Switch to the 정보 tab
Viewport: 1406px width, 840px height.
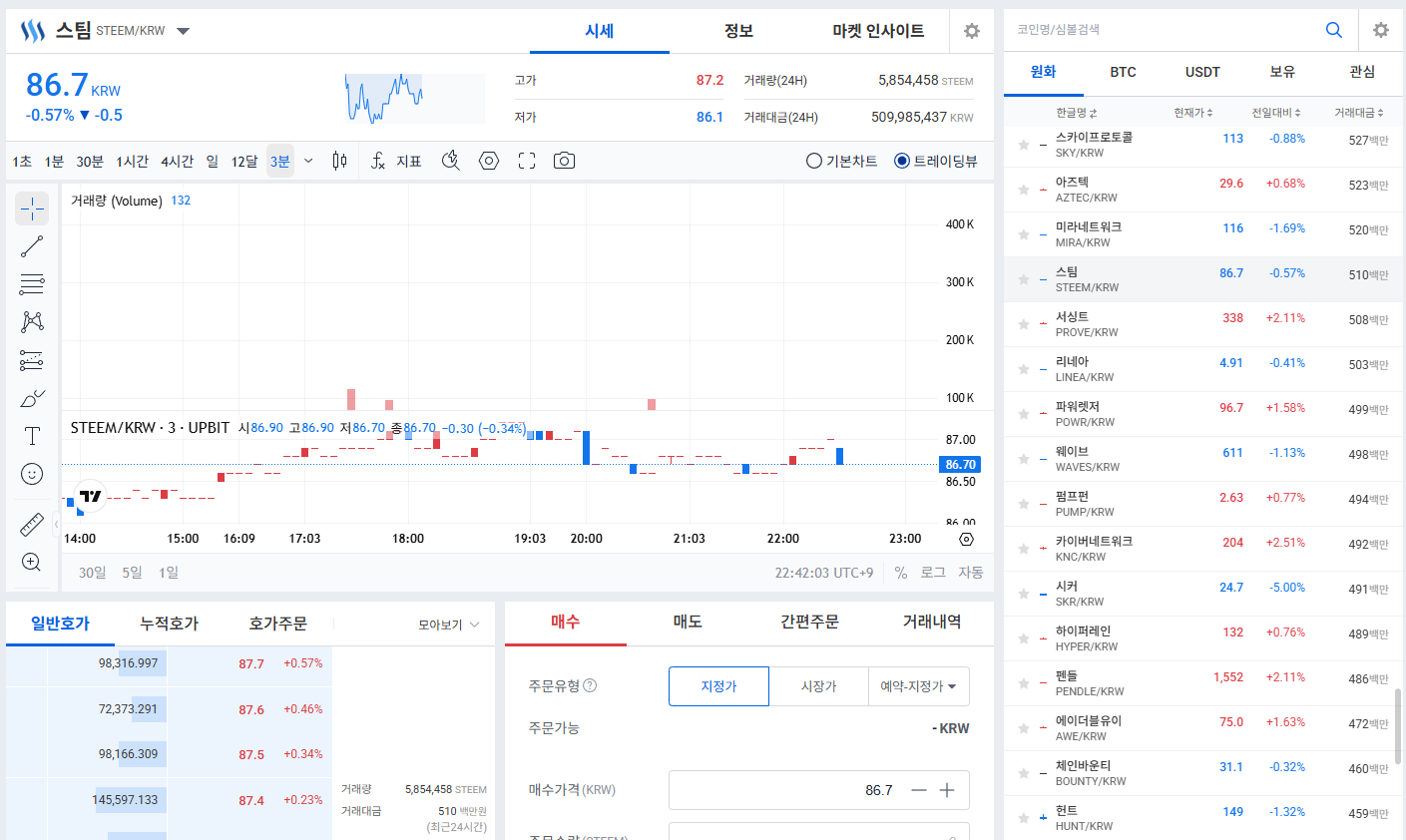pos(738,31)
